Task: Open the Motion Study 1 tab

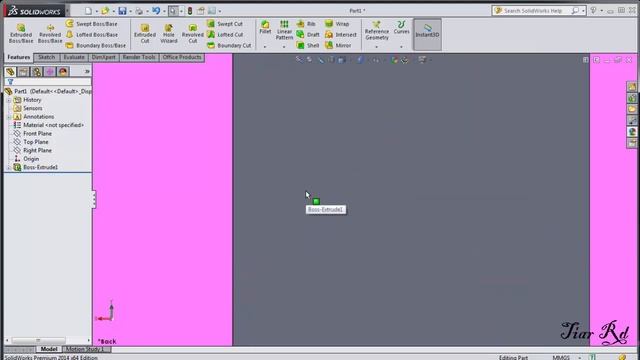Action: coord(85,349)
